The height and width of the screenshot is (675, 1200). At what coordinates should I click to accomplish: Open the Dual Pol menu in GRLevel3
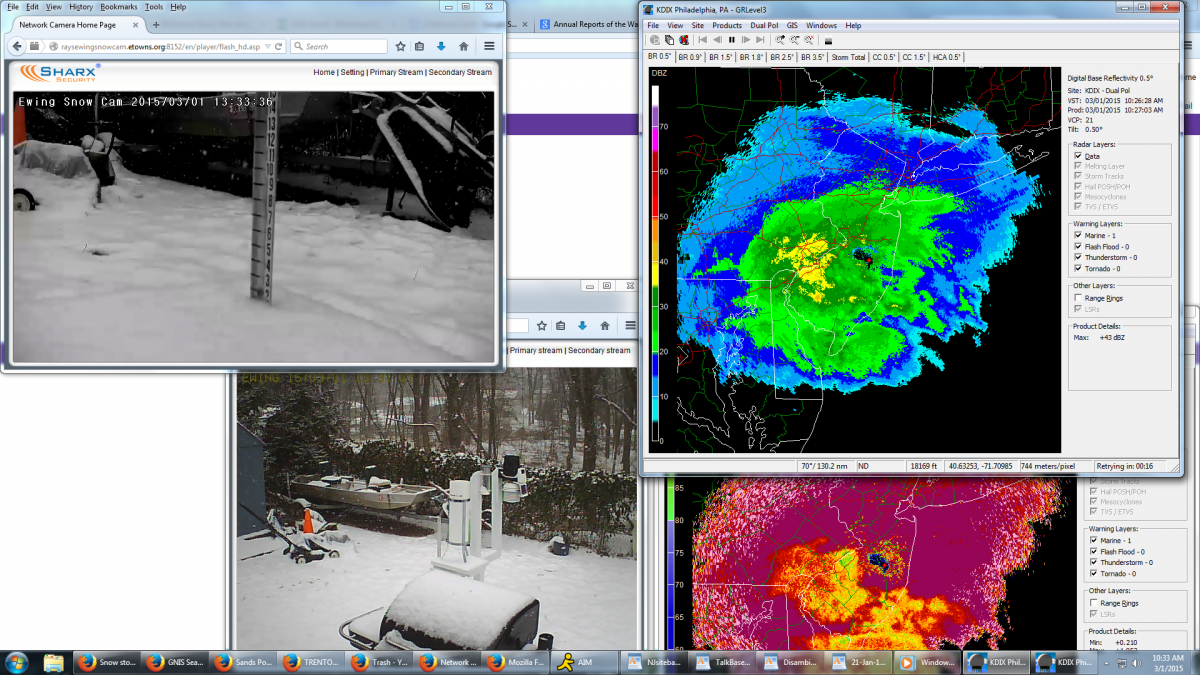tap(765, 25)
